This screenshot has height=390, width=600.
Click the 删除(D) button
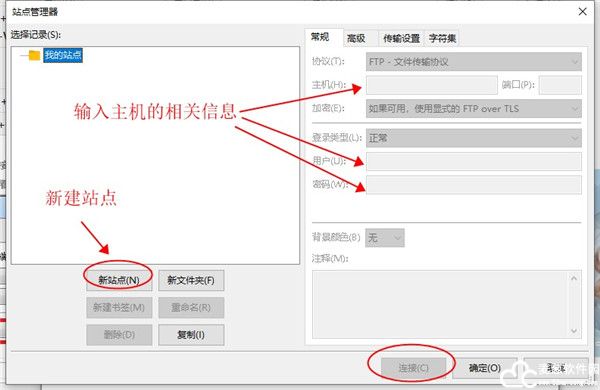pyautogui.click(x=119, y=335)
